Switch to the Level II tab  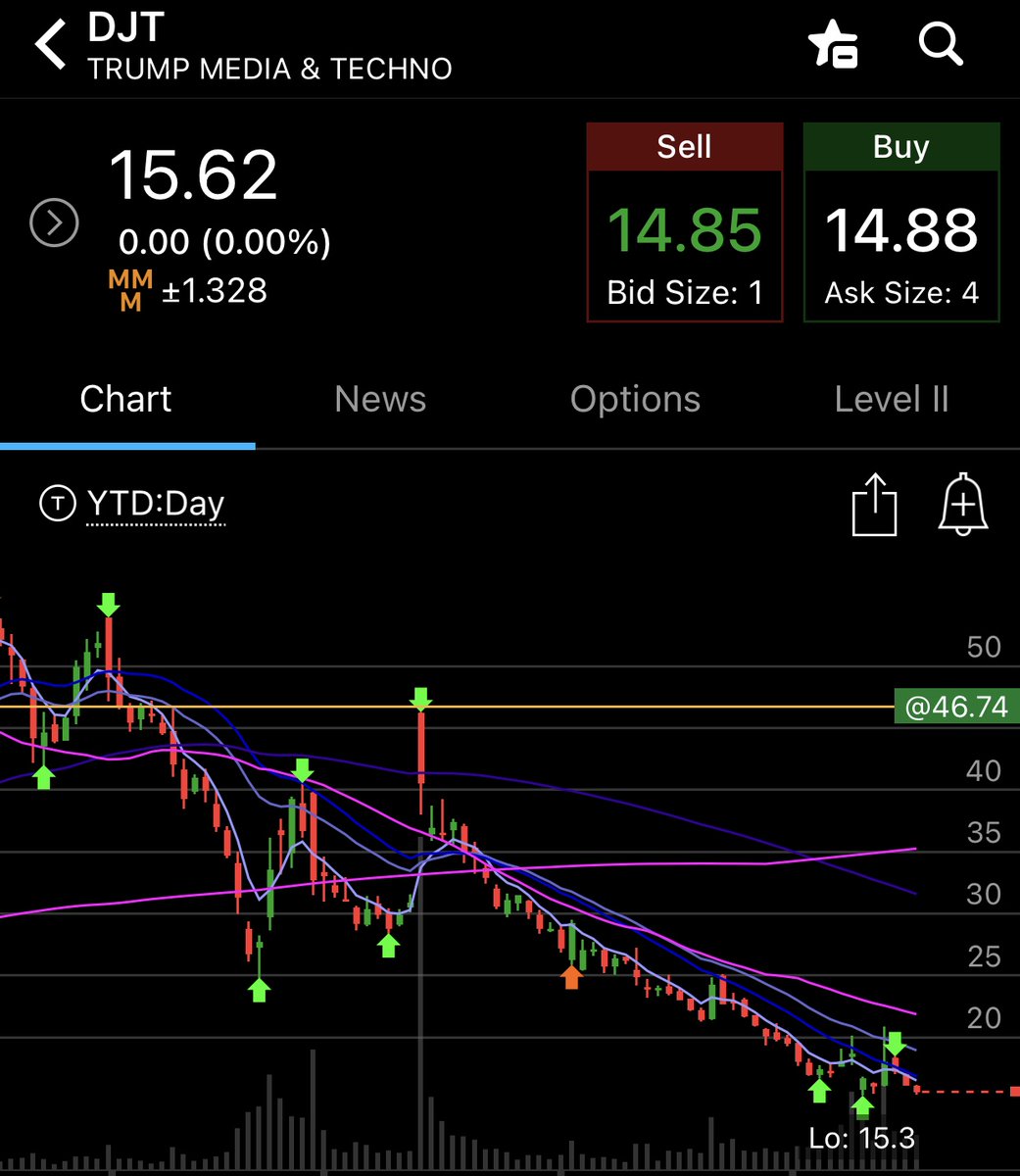pos(892,399)
